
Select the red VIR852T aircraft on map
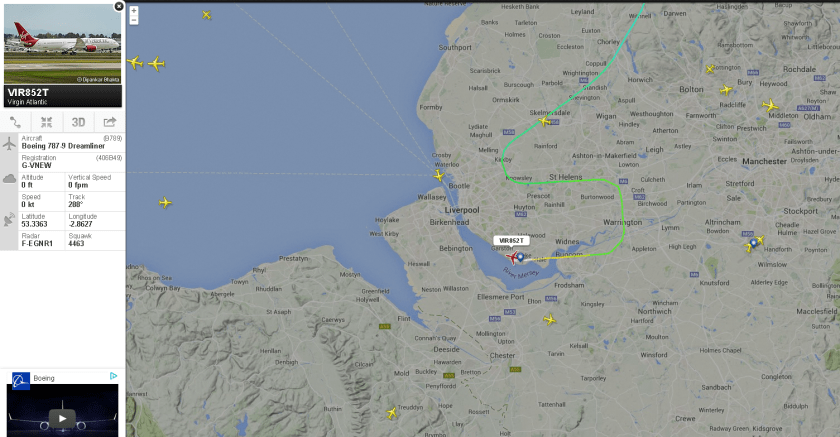click(x=513, y=258)
